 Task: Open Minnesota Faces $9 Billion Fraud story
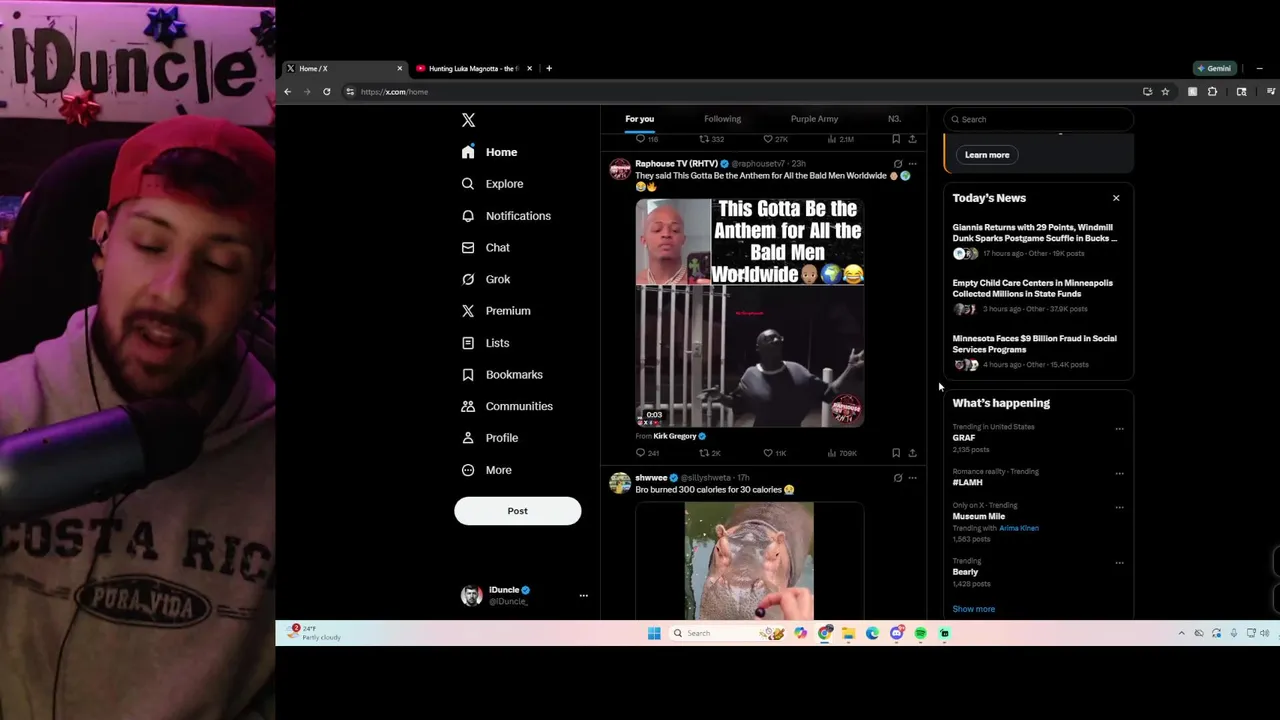[x=1034, y=344]
